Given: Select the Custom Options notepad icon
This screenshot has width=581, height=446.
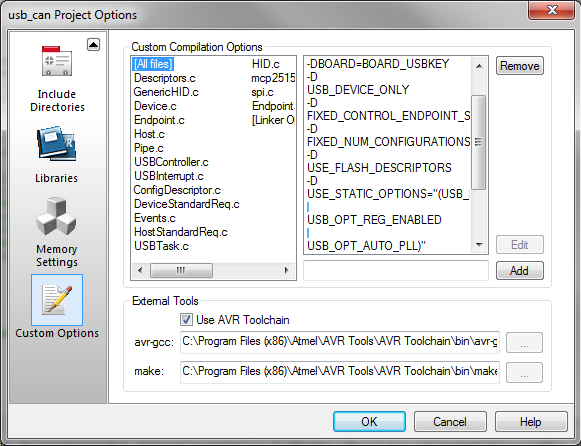Looking at the screenshot, I should [57, 300].
